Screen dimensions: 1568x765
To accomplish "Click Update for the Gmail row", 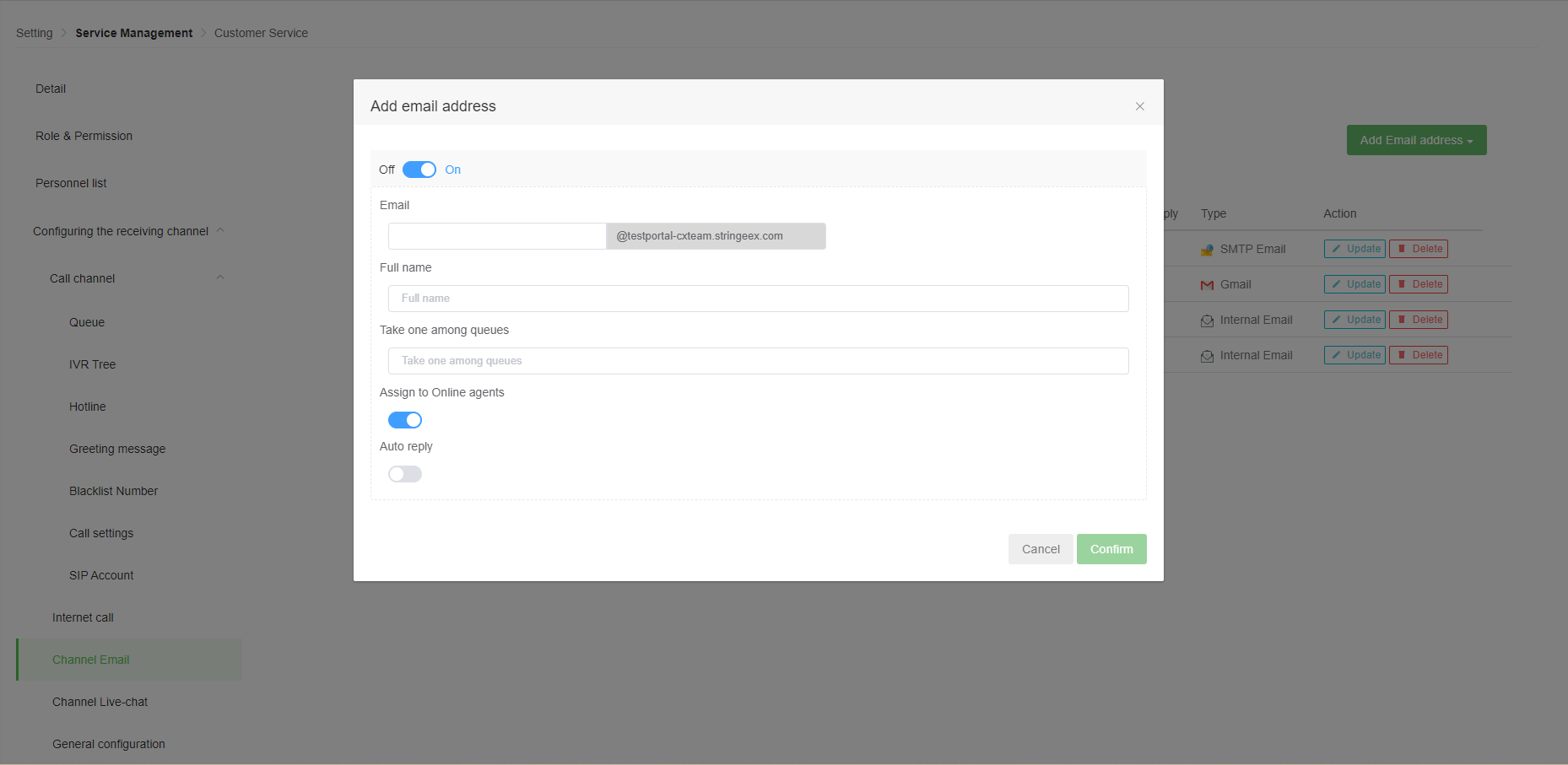I will [1354, 284].
